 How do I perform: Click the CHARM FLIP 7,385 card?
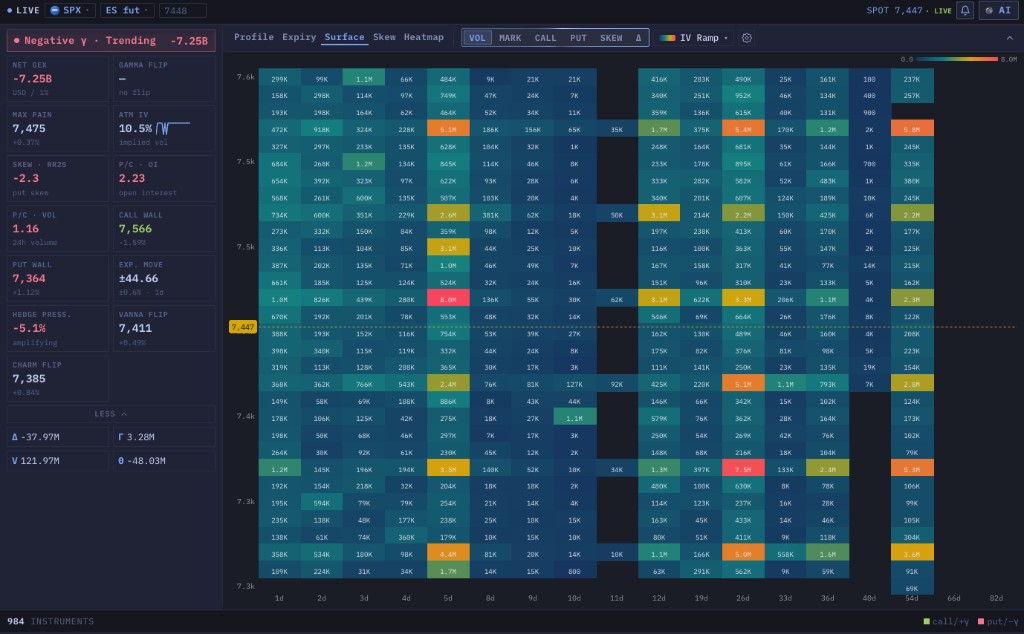pos(58,378)
